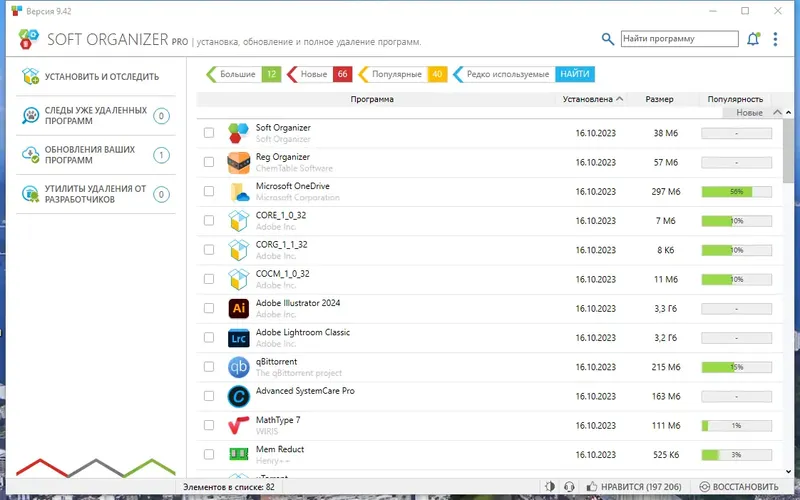800x500 pixels.
Task: Click the Advanced SystemCare Pro checkbox
Action: [209, 395]
